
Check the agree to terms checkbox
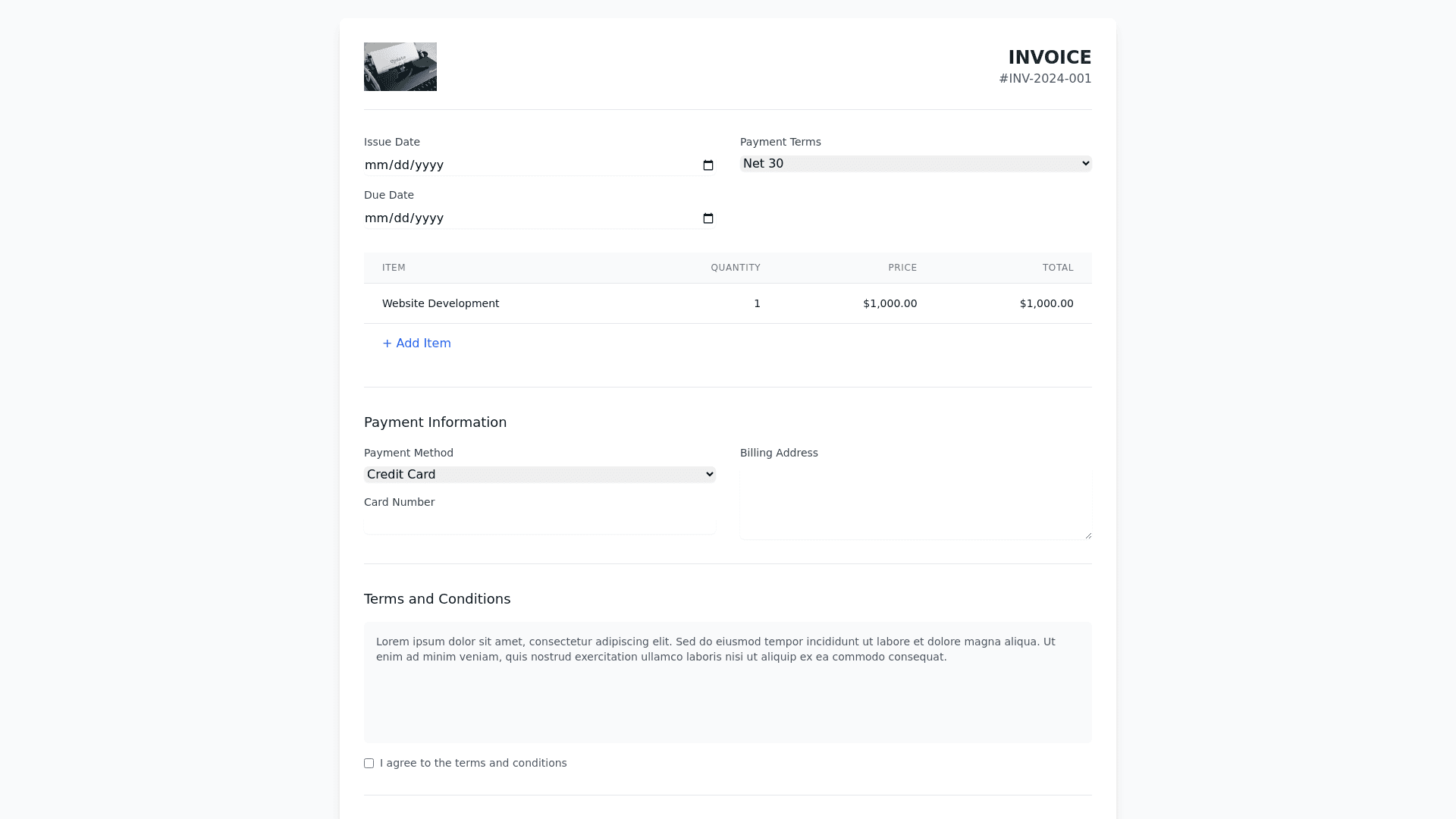[x=369, y=764]
